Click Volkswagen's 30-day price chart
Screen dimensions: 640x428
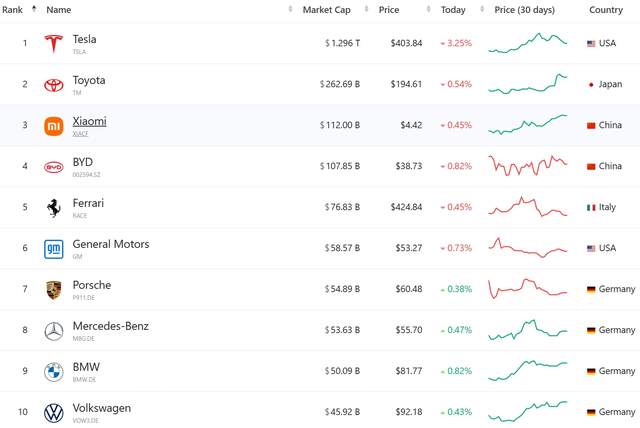(x=528, y=412)
